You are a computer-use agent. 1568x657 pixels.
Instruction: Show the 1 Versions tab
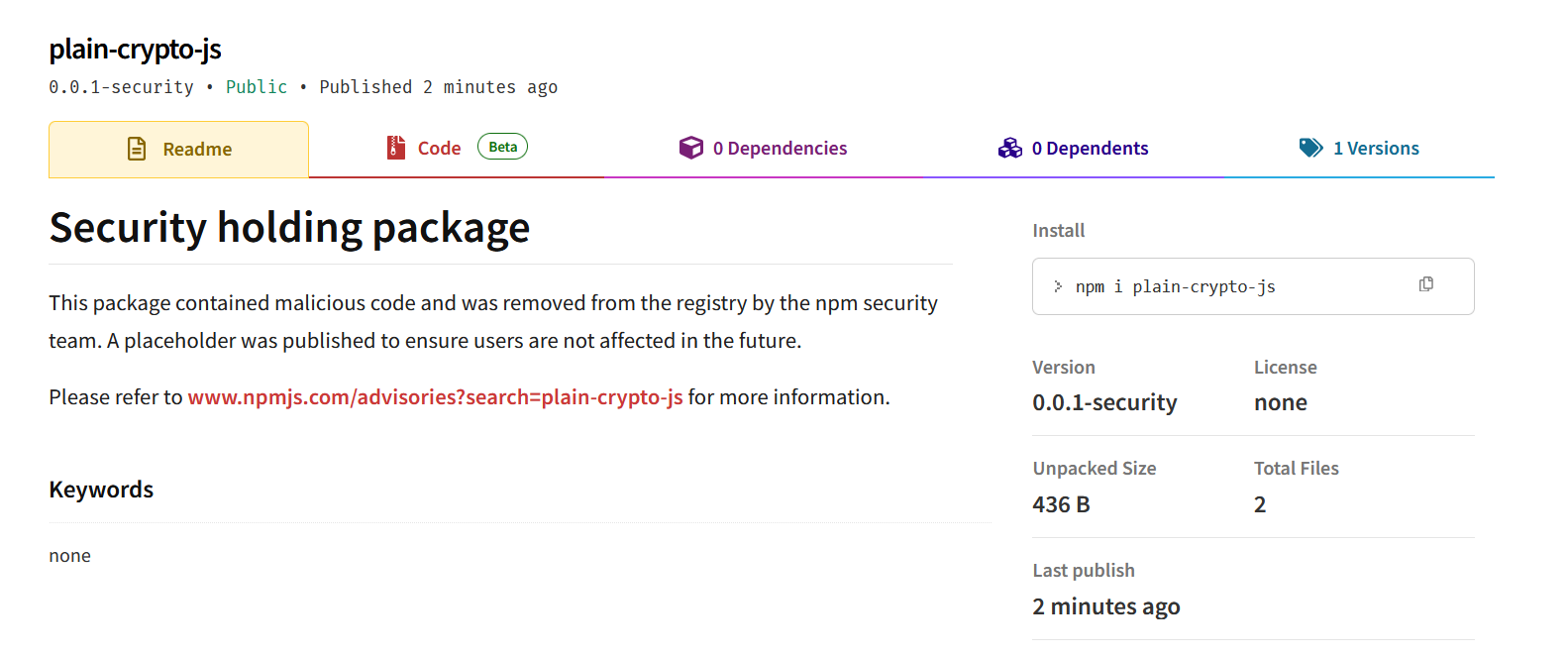(1376, 149)
